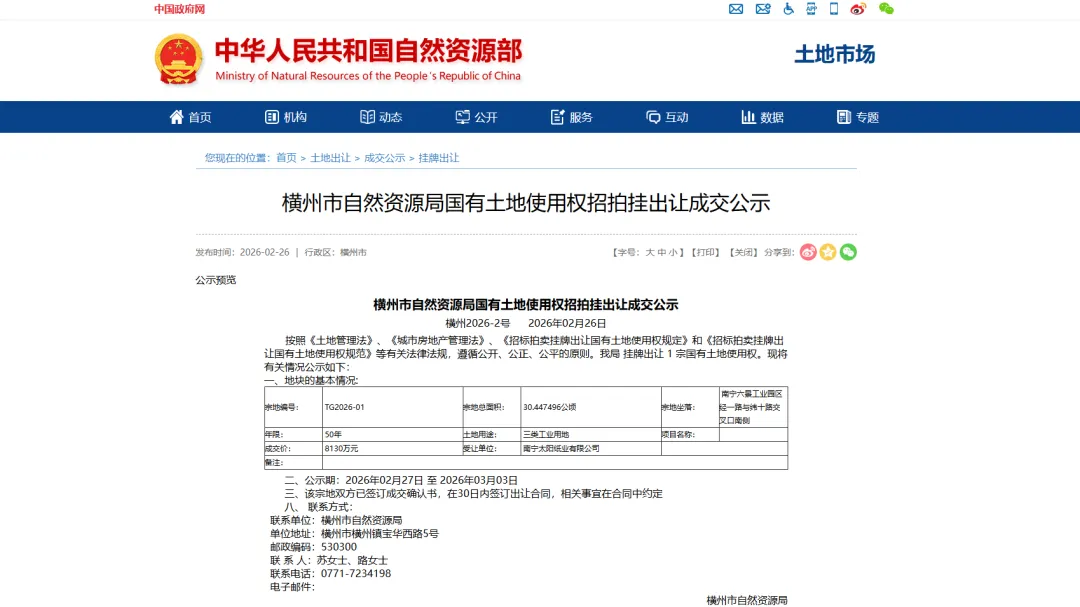Open the 动态 navigation menu

coord(381,117)
